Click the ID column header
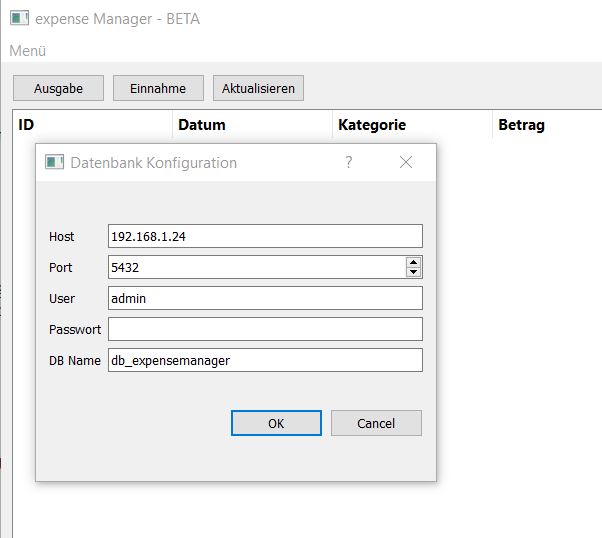 point(90,125)
